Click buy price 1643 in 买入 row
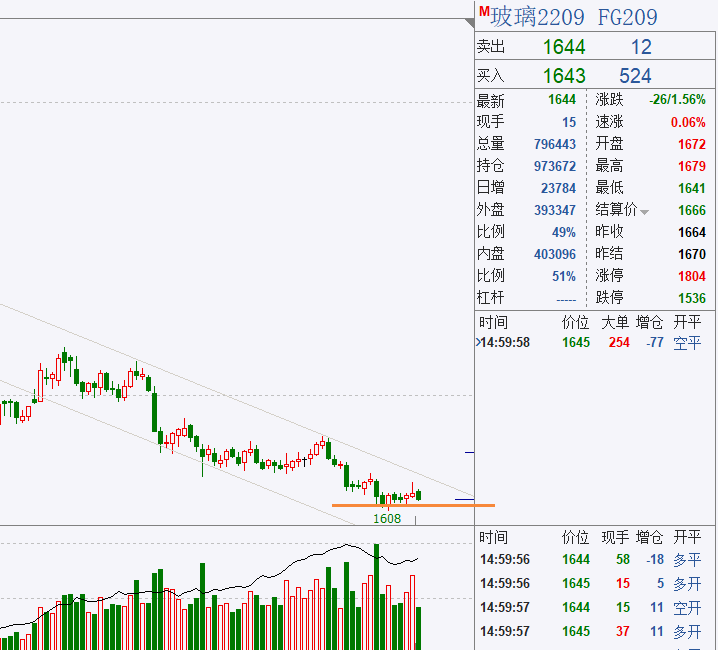This screenshot has height=650, width=718. [x=564, y=76]
